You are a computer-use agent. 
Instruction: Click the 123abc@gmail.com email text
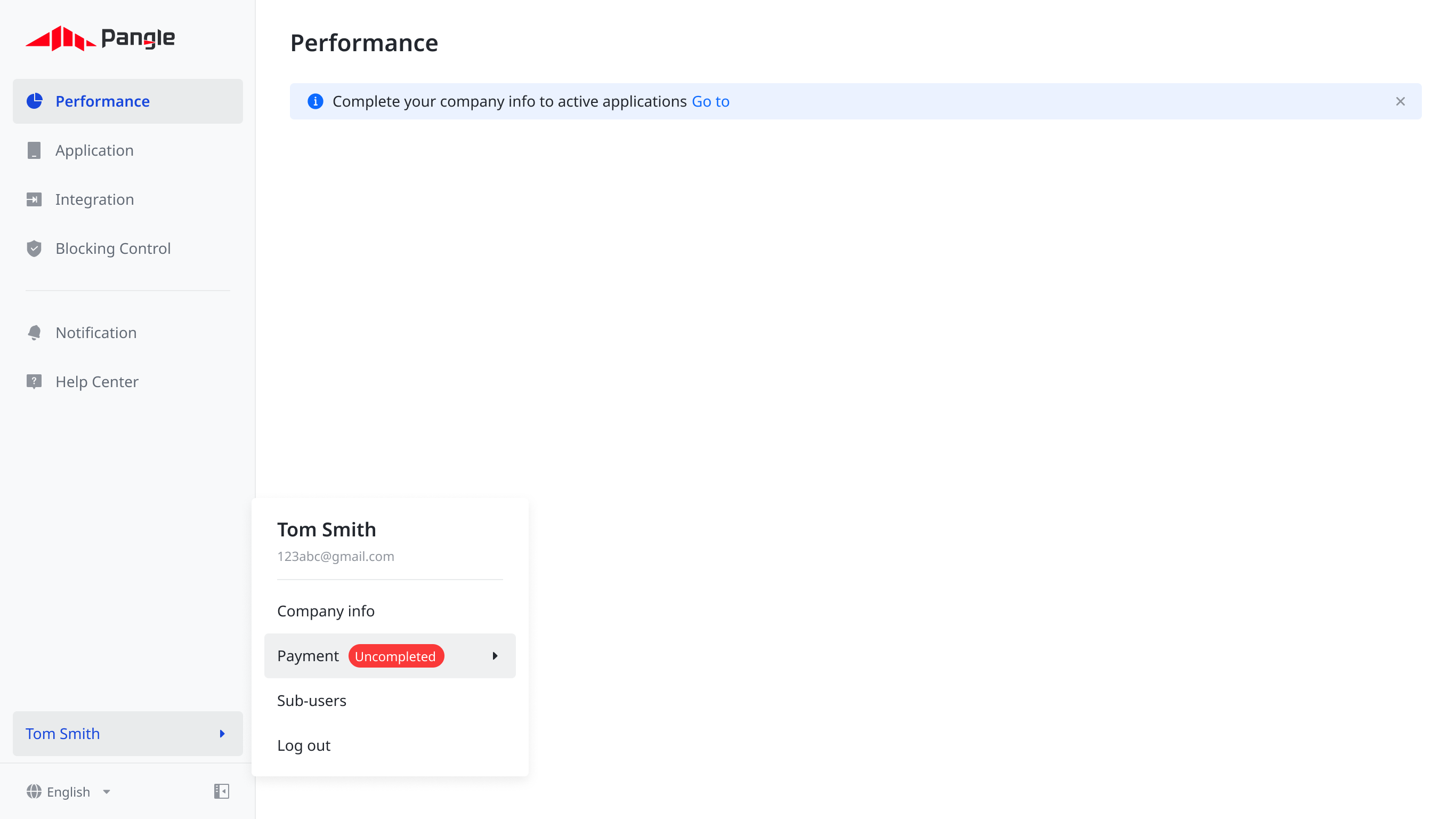[336, 557]
